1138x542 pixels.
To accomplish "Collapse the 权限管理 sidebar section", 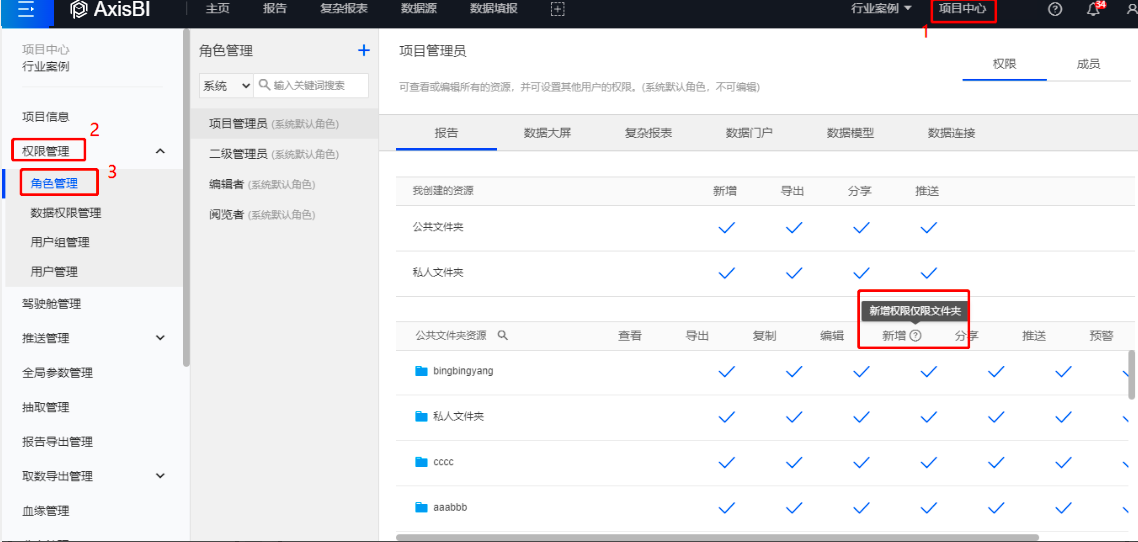I will point(160,151).
